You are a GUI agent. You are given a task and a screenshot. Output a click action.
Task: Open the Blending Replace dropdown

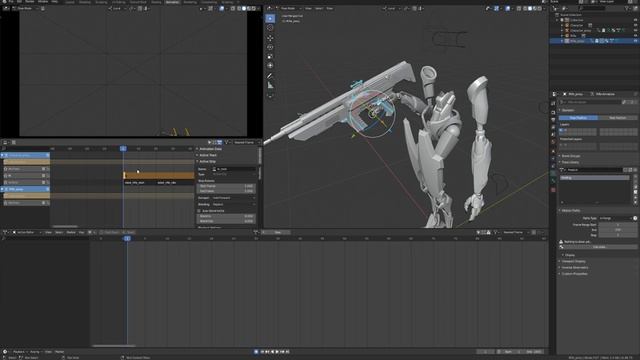pos(233,204)
